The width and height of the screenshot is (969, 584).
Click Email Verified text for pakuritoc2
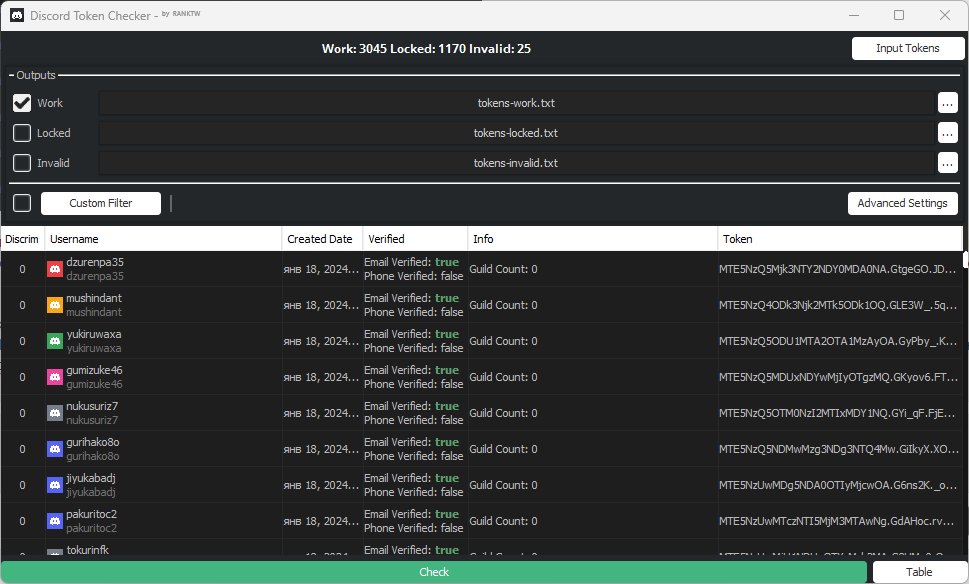tap(412, 514)
